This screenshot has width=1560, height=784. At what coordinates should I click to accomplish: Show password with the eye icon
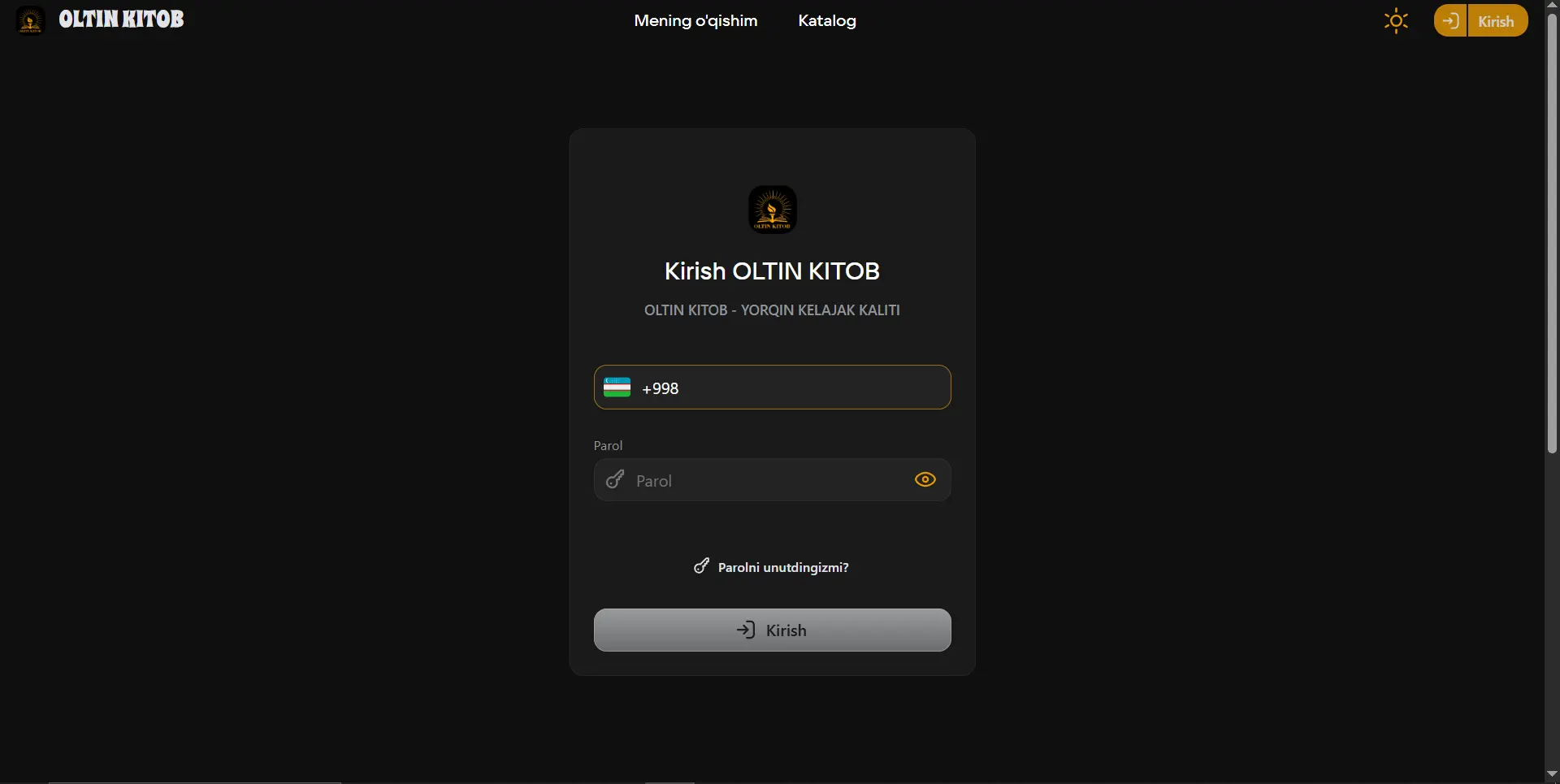point(925,479)
